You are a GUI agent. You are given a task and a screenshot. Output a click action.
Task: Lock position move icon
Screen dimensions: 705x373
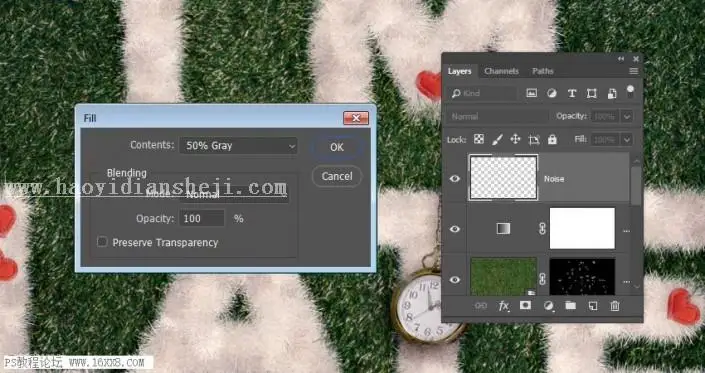click(515, 139)
